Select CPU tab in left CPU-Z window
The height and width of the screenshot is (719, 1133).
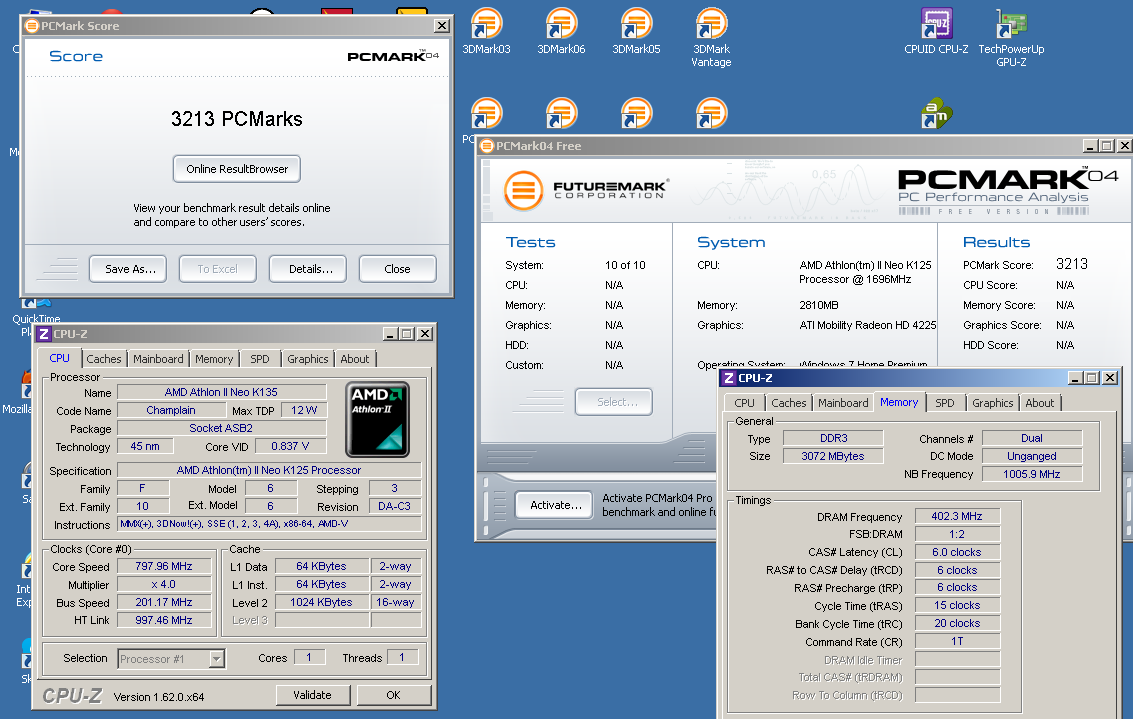tap(59, 358)
